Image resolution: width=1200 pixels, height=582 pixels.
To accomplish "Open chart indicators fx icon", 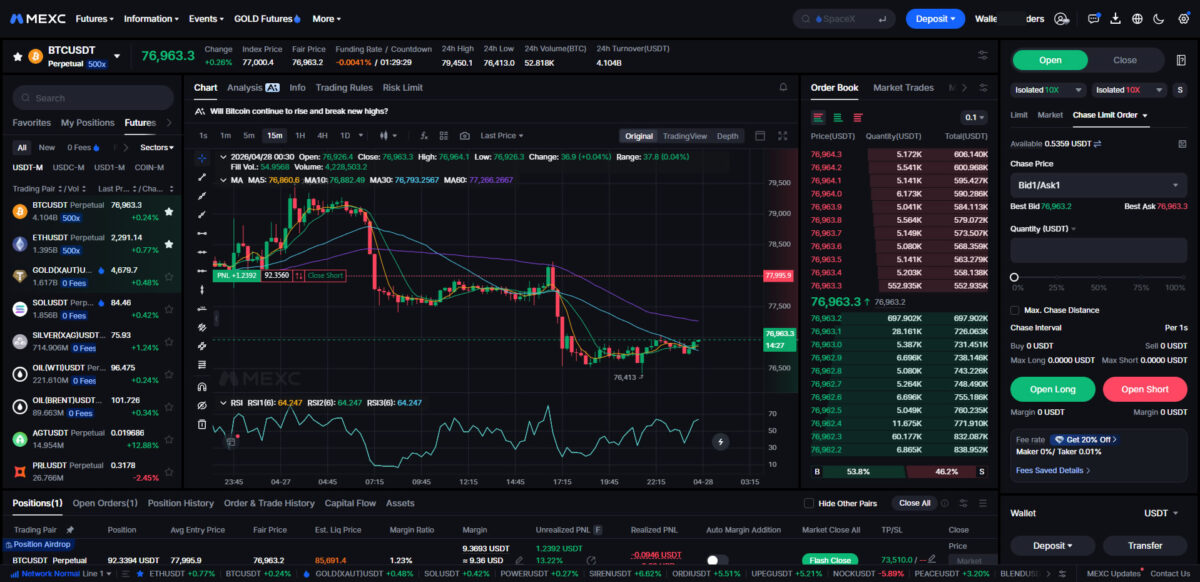I will point(424,136).
